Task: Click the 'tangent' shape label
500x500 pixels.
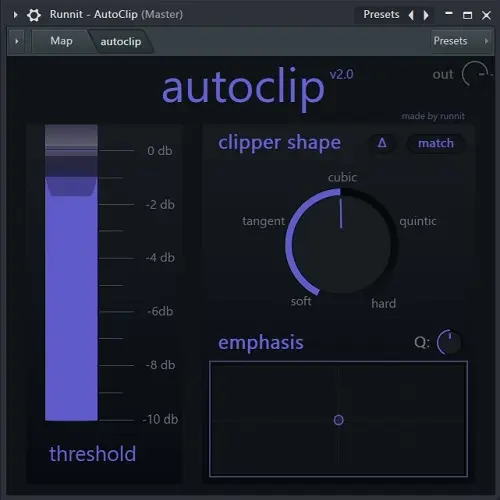Action: coord(263,221)
